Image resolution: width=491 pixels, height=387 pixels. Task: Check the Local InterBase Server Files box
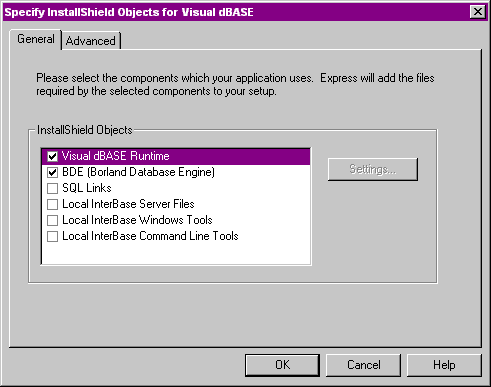(52, 204)
